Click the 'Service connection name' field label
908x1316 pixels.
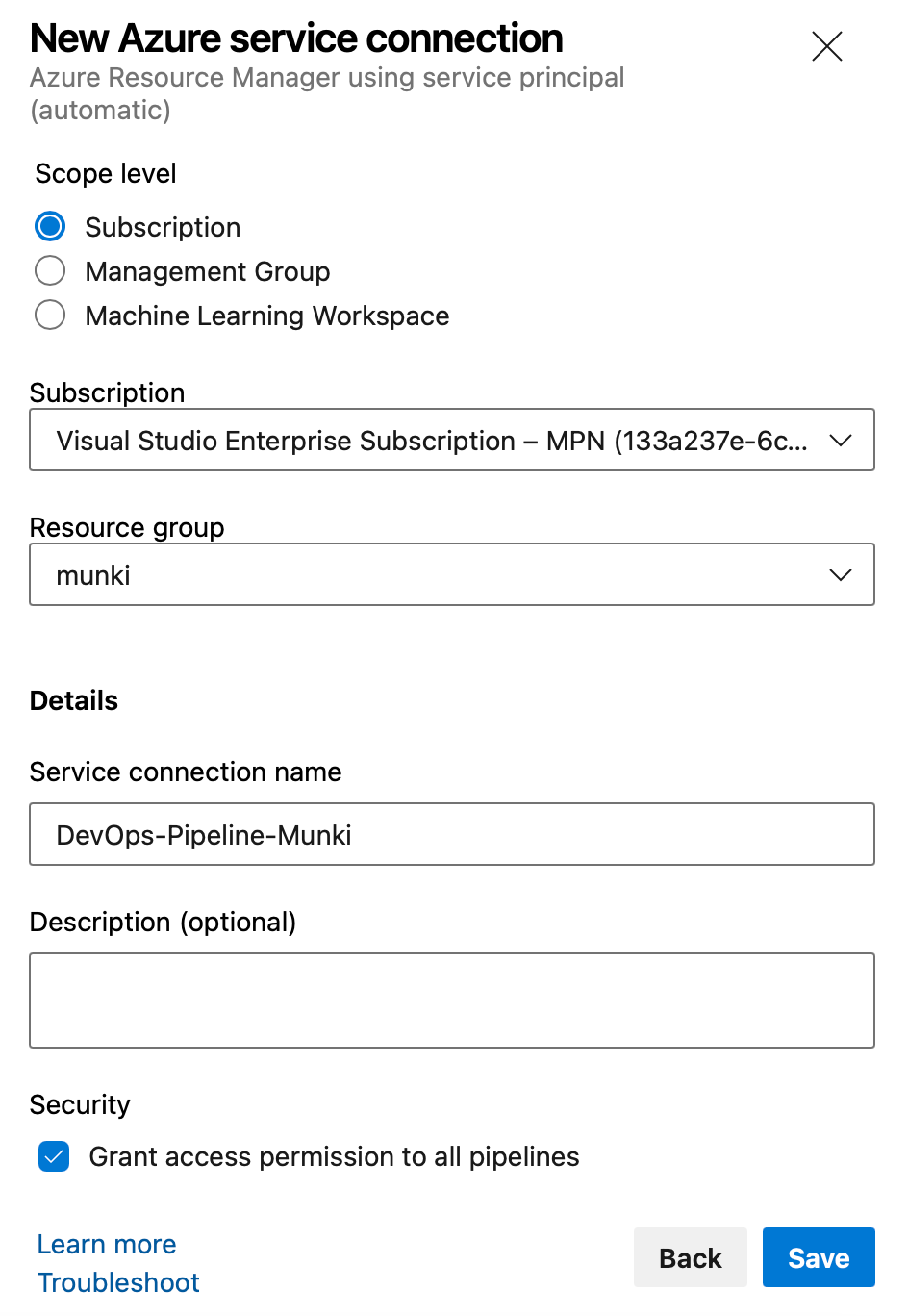pos(186,772)
